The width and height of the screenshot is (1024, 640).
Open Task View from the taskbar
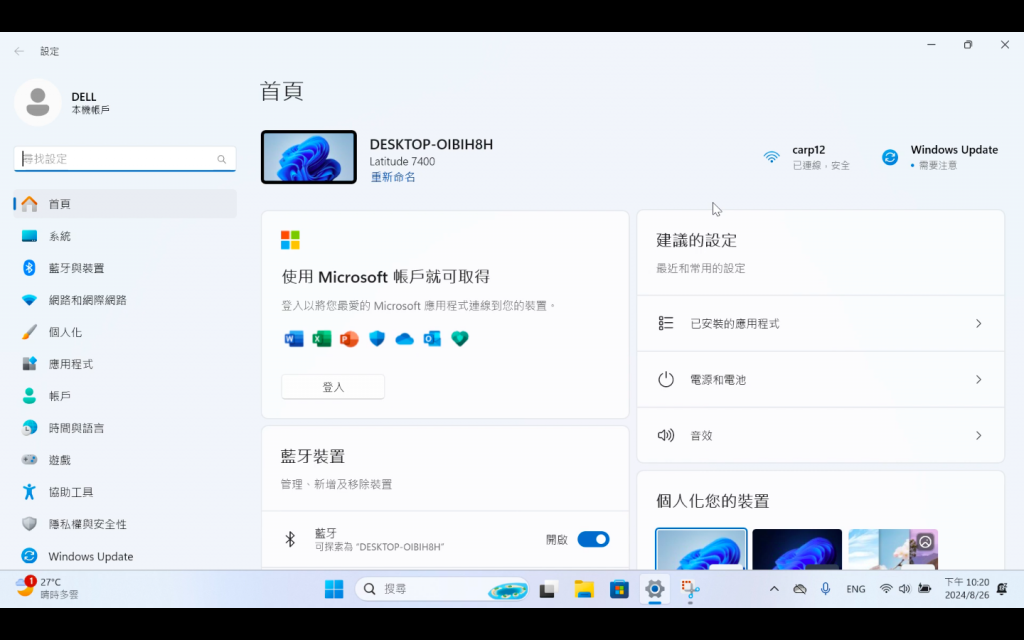[547, 589]
